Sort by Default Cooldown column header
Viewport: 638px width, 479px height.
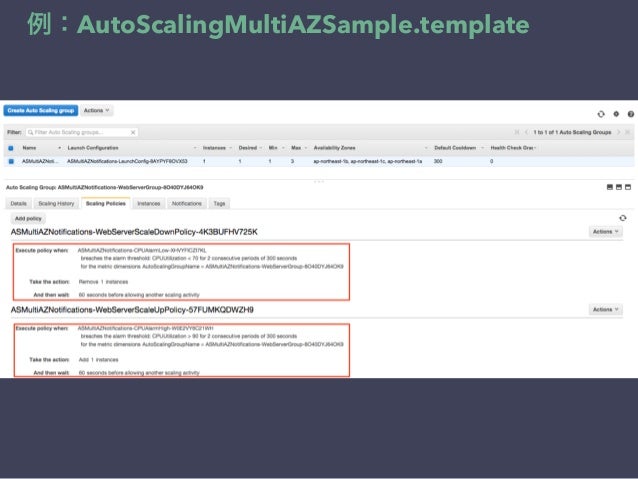pyautogui.click(x=455, y=148)
